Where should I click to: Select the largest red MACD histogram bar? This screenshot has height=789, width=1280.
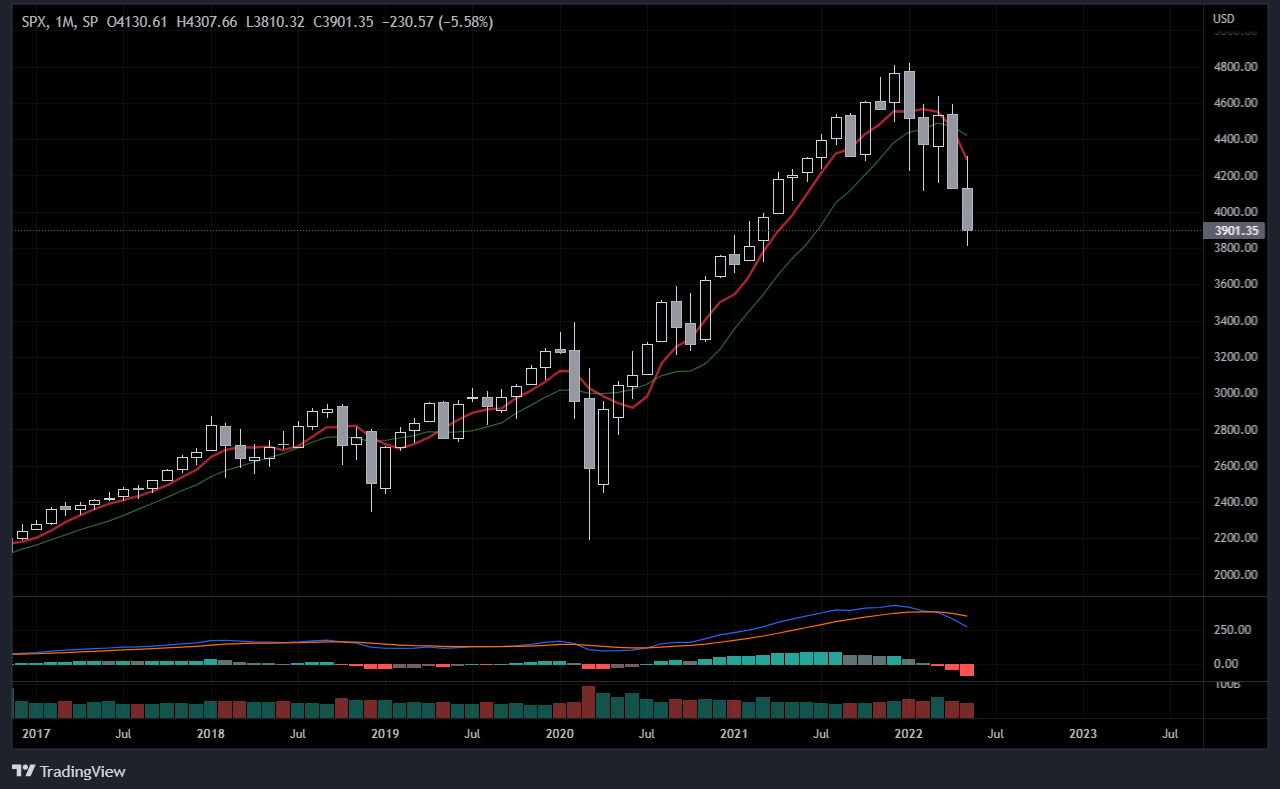click(x=967, y=669)
